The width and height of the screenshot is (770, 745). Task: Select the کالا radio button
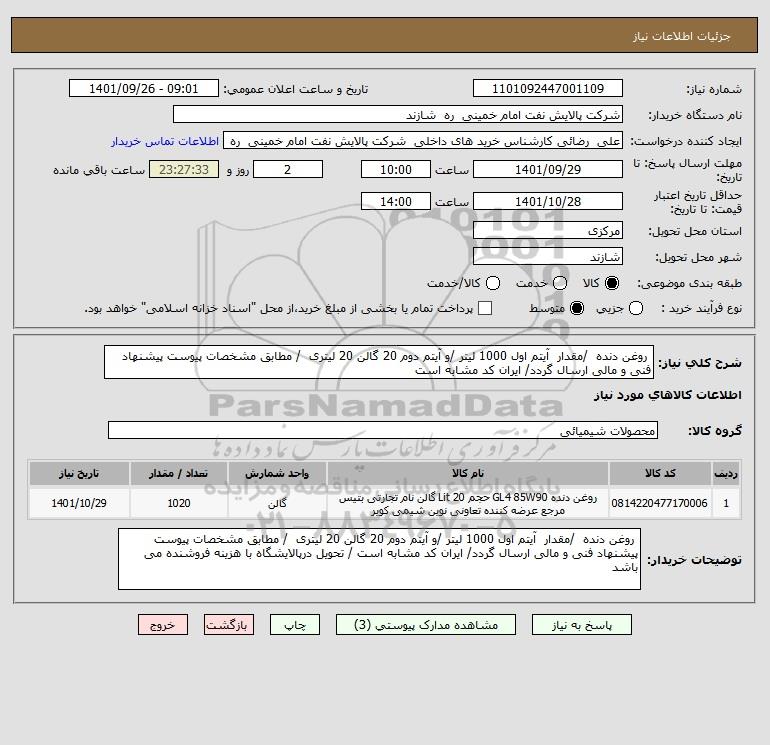coord(612,283)
